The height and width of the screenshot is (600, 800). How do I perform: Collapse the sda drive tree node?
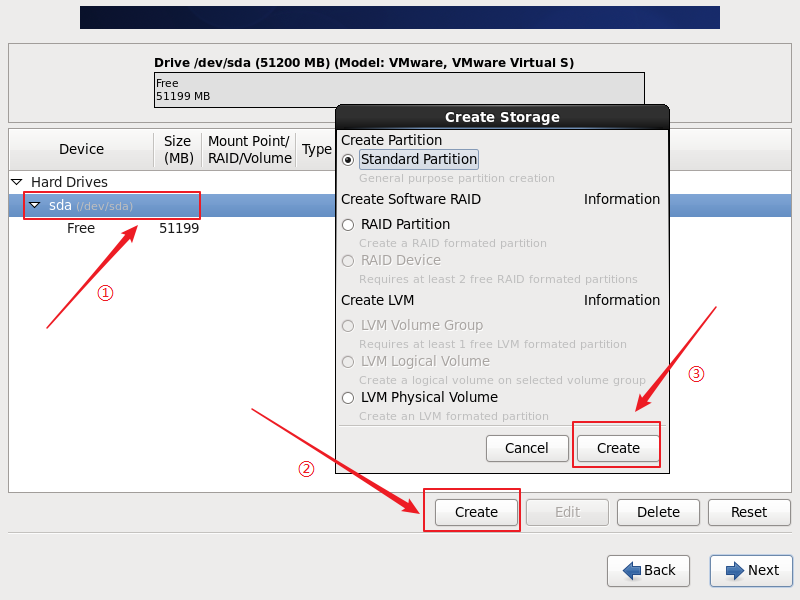tap(35, 205)
